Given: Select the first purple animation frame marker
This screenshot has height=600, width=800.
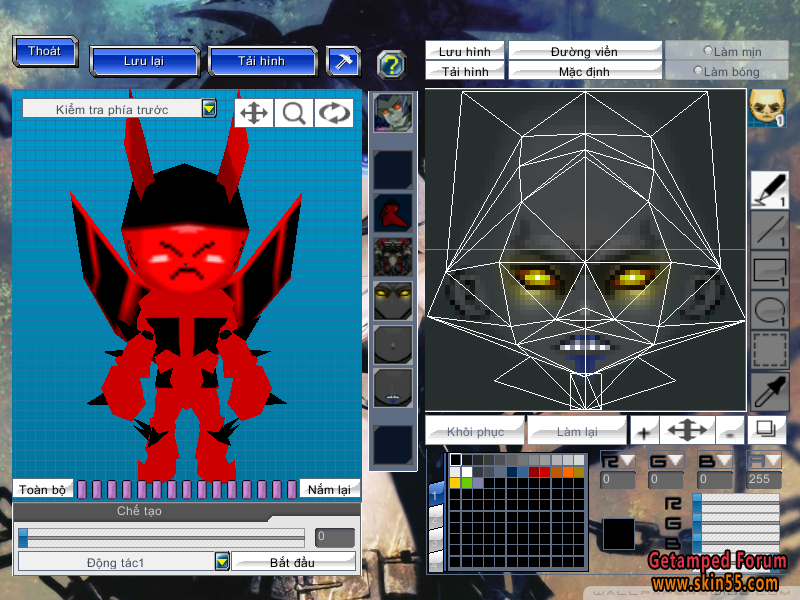Looking at the screenshot, I should tap(82, 489).
